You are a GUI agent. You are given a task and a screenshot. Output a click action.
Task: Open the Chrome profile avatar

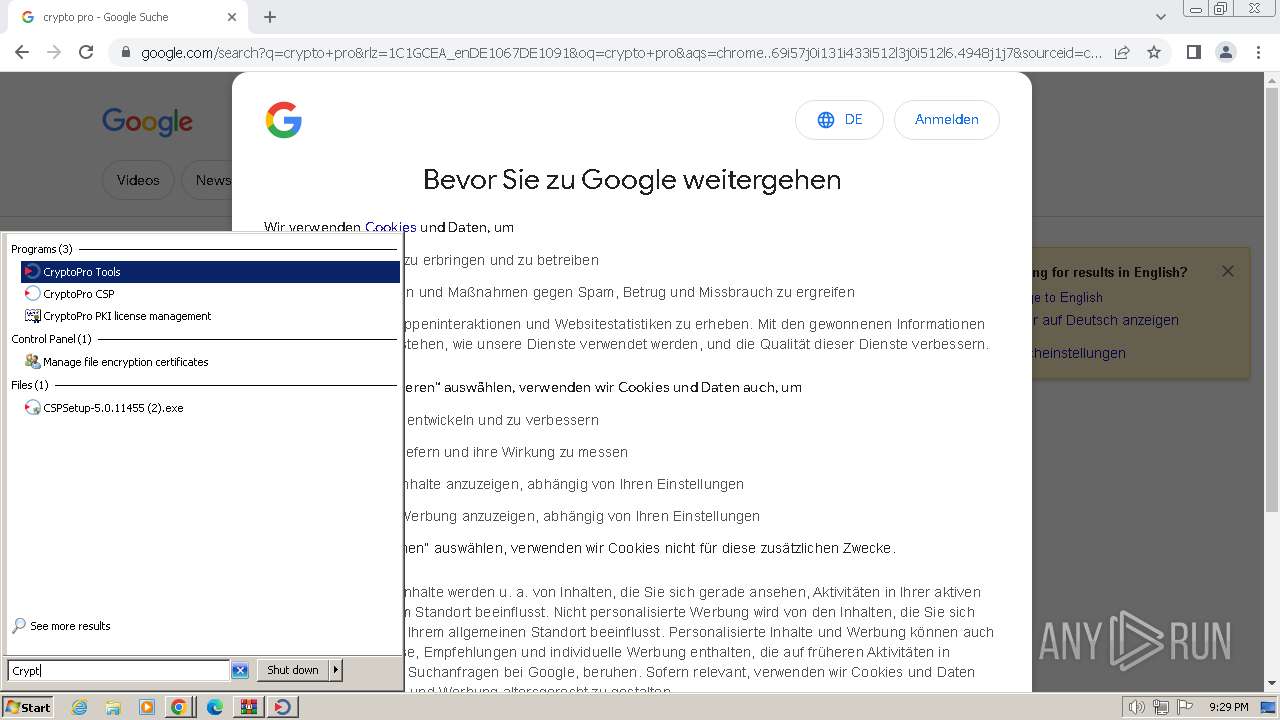point(1226,52)
